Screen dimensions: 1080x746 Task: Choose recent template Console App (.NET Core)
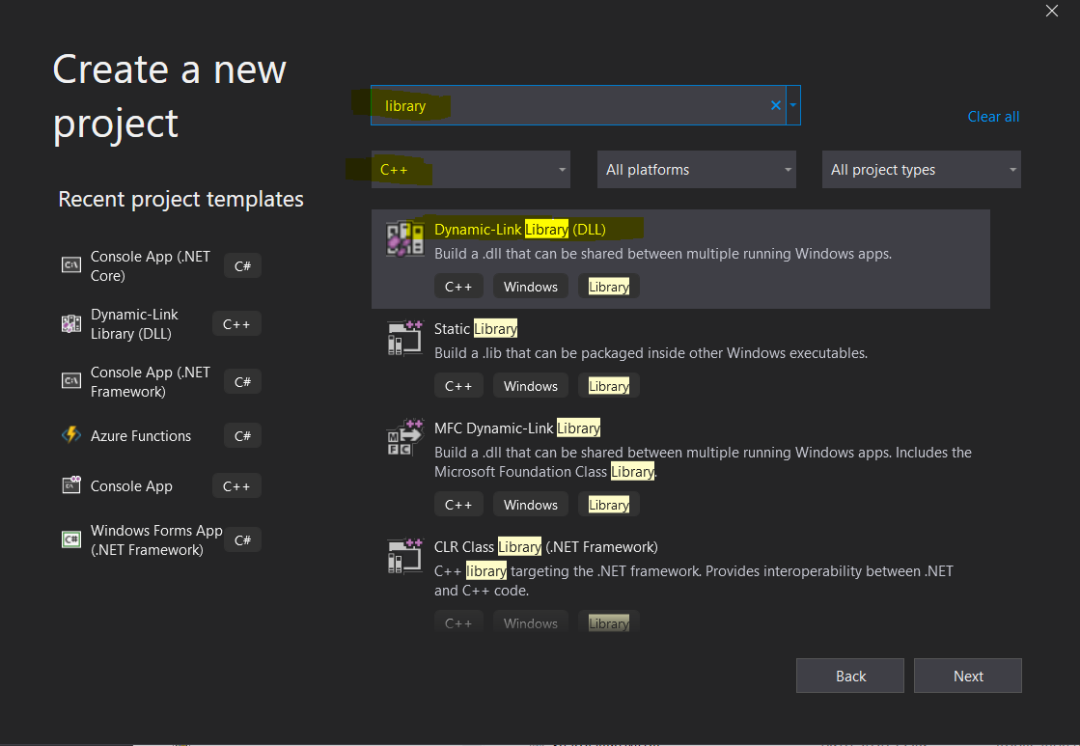click(x=150, y=266)
